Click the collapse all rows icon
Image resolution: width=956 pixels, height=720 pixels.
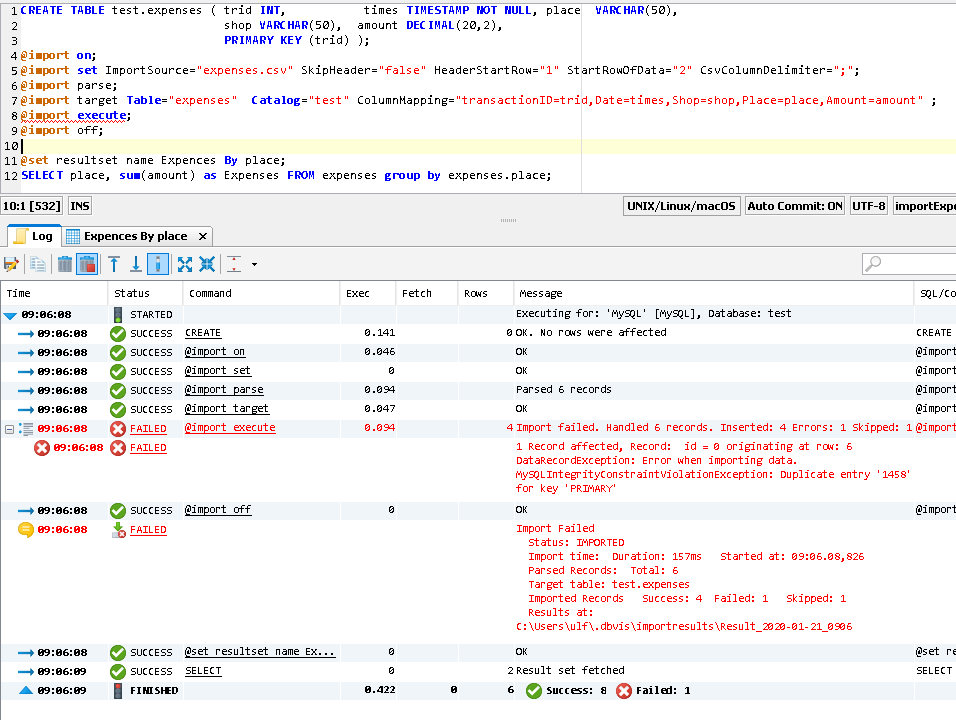pyautogui.click(x=207, y=264)
